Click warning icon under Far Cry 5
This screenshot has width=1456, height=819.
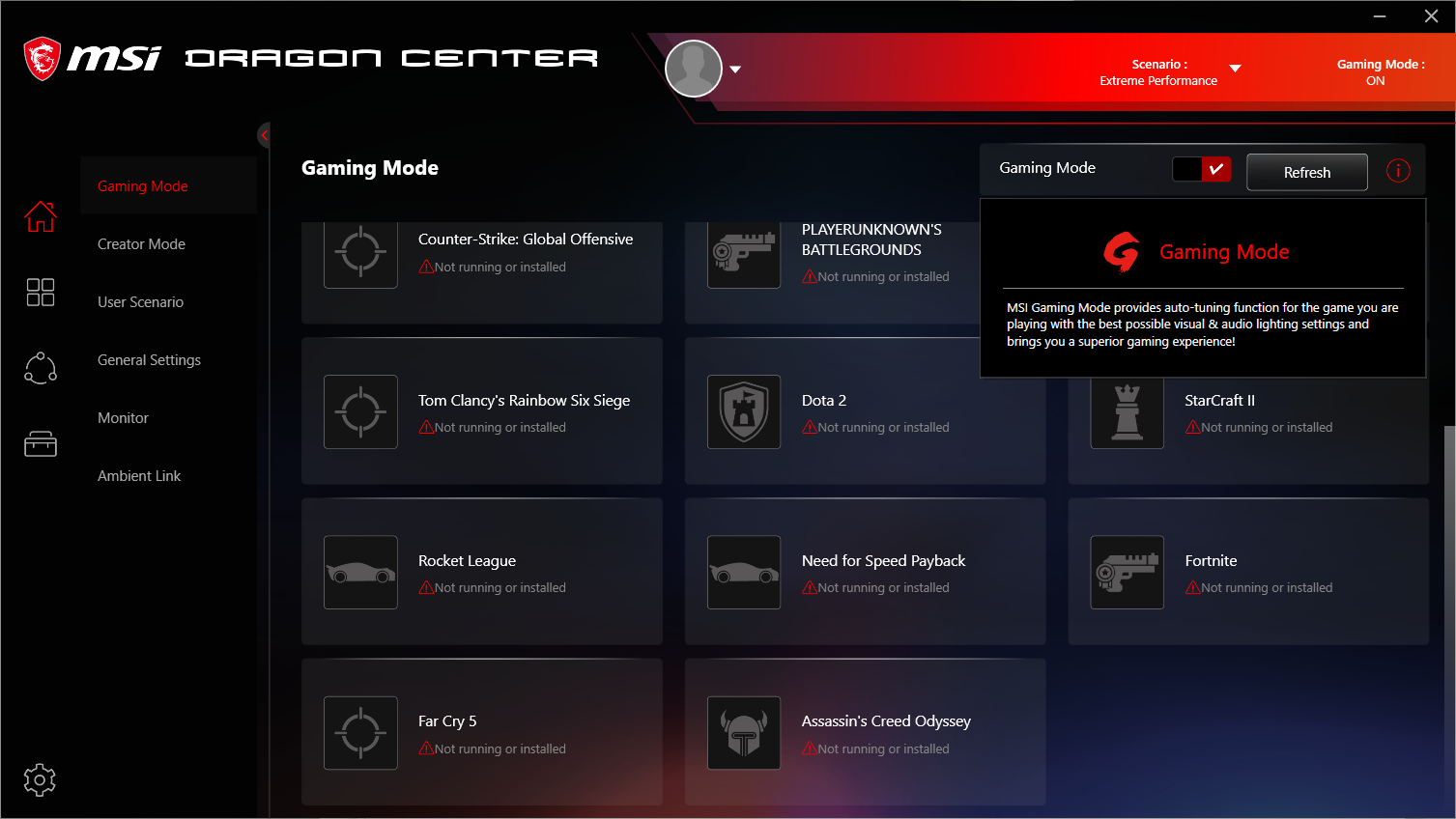(x=426, y=748)
